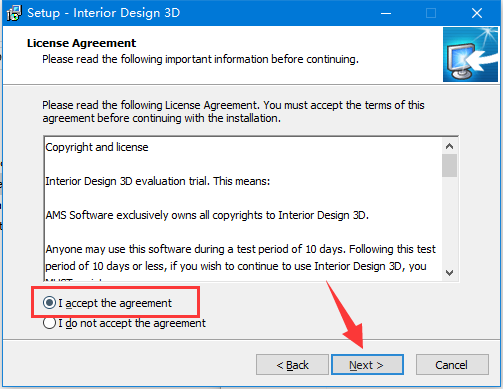Click inside the license agreement text box
Screen dimensions: 503x389
pyautogui.click(x=243, y=209)
